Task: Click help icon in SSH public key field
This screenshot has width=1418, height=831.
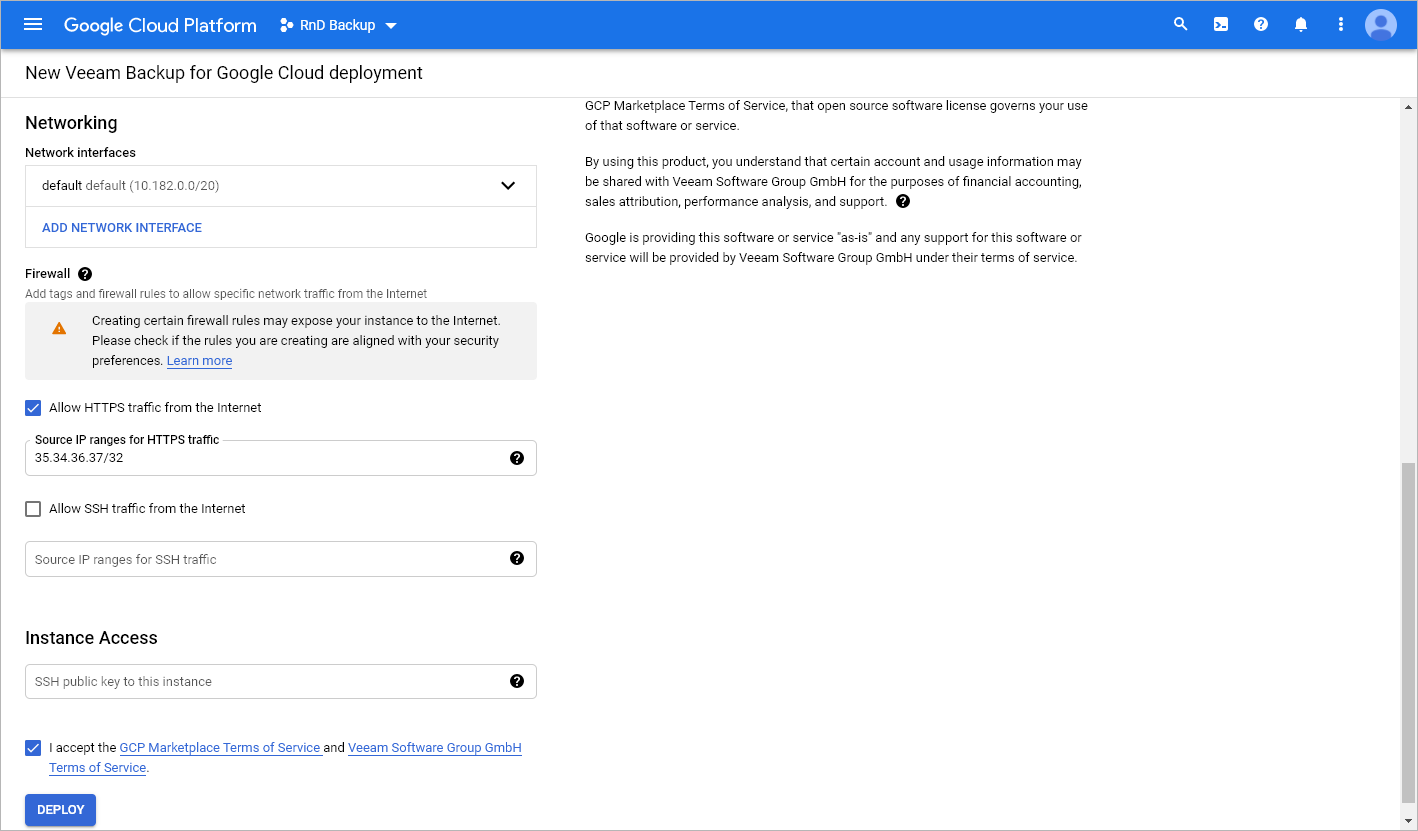Action: click(x=517, y=681)
